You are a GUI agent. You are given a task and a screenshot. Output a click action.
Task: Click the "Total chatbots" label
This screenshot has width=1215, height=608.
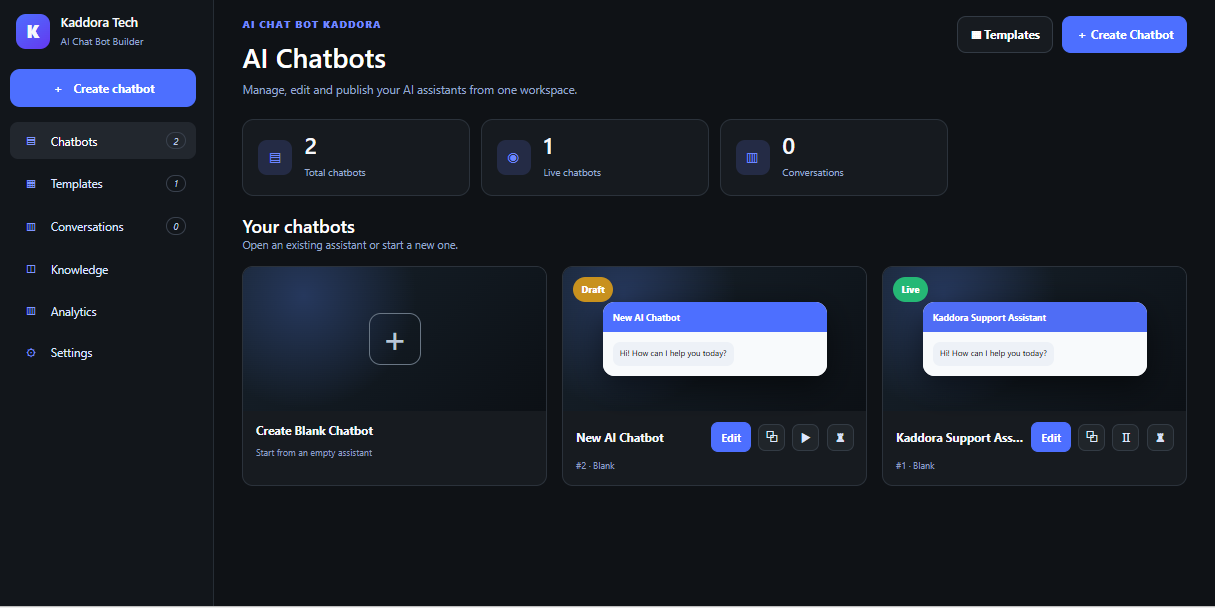coord(335,173)
